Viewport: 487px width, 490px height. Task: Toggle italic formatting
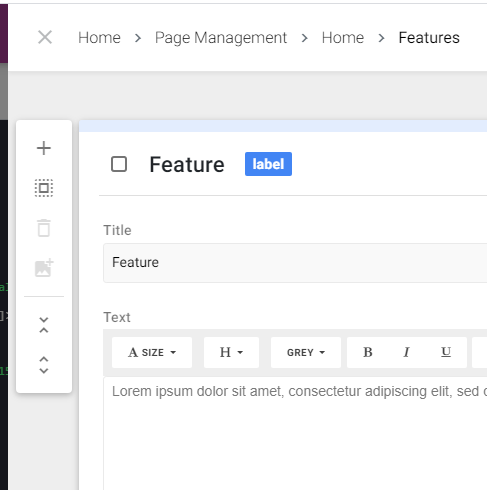(x=406, y=352)
